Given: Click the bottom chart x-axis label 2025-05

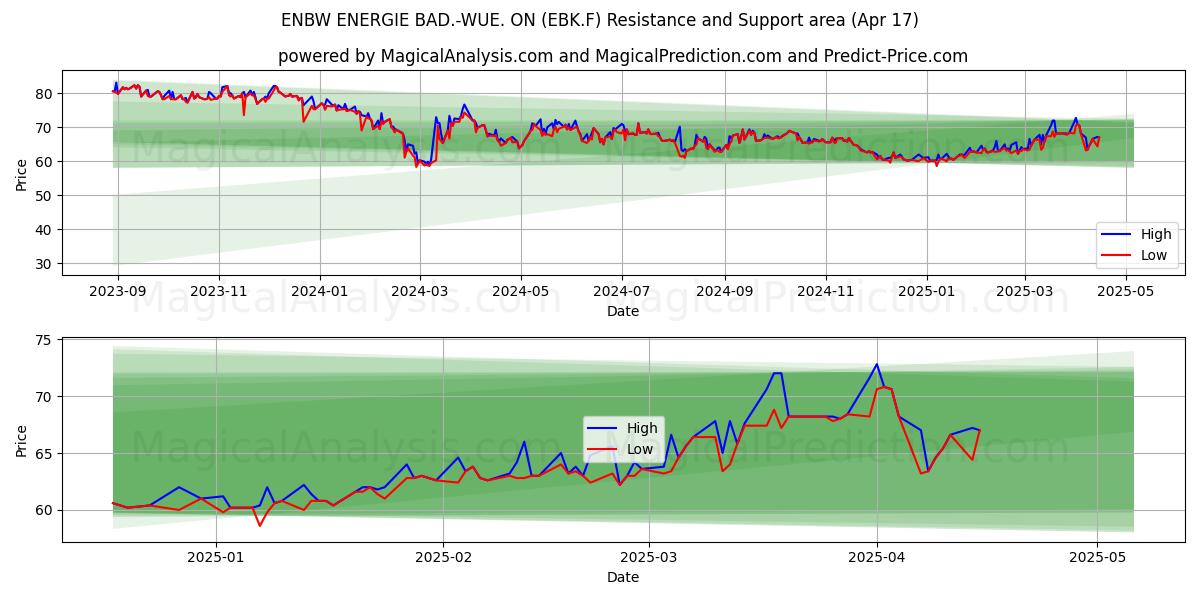Looking at the screenshot, I should click(1097, 558).
